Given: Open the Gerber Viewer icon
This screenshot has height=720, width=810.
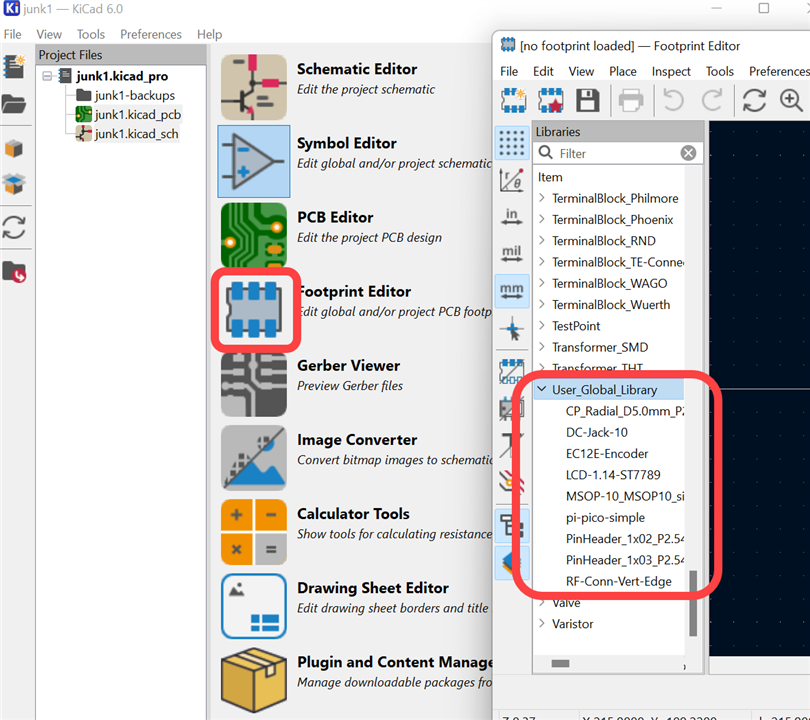Looking at the screenshot, I should (x=254, y=384).
